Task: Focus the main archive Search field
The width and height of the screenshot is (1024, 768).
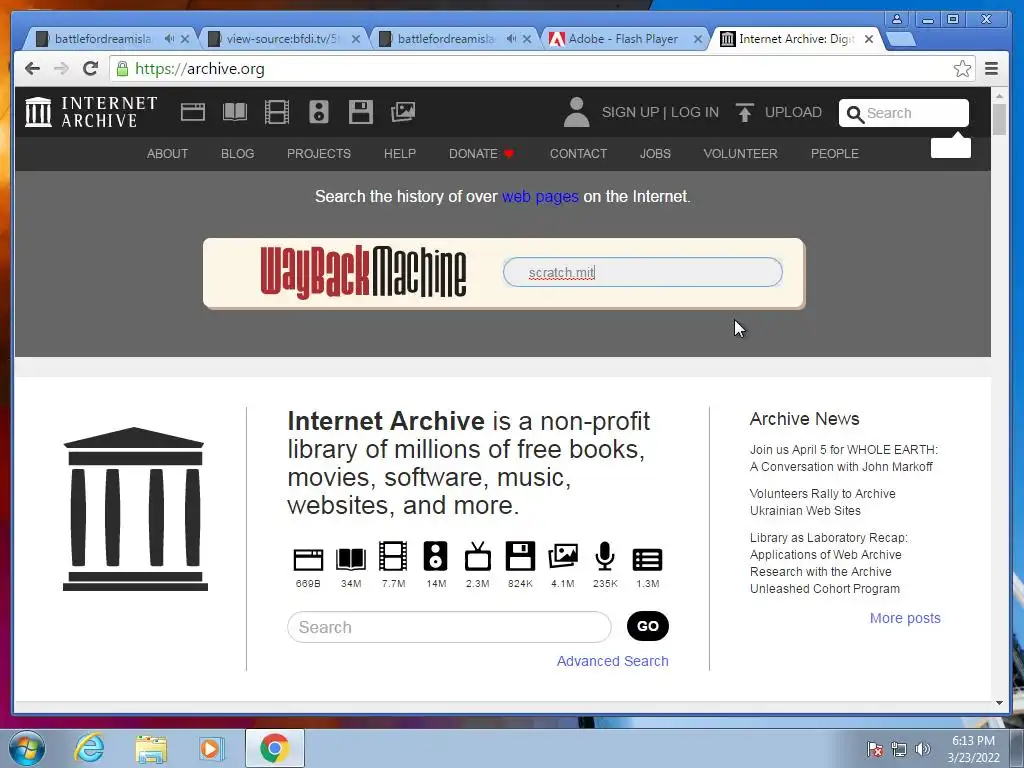Action: pos(449,627)
